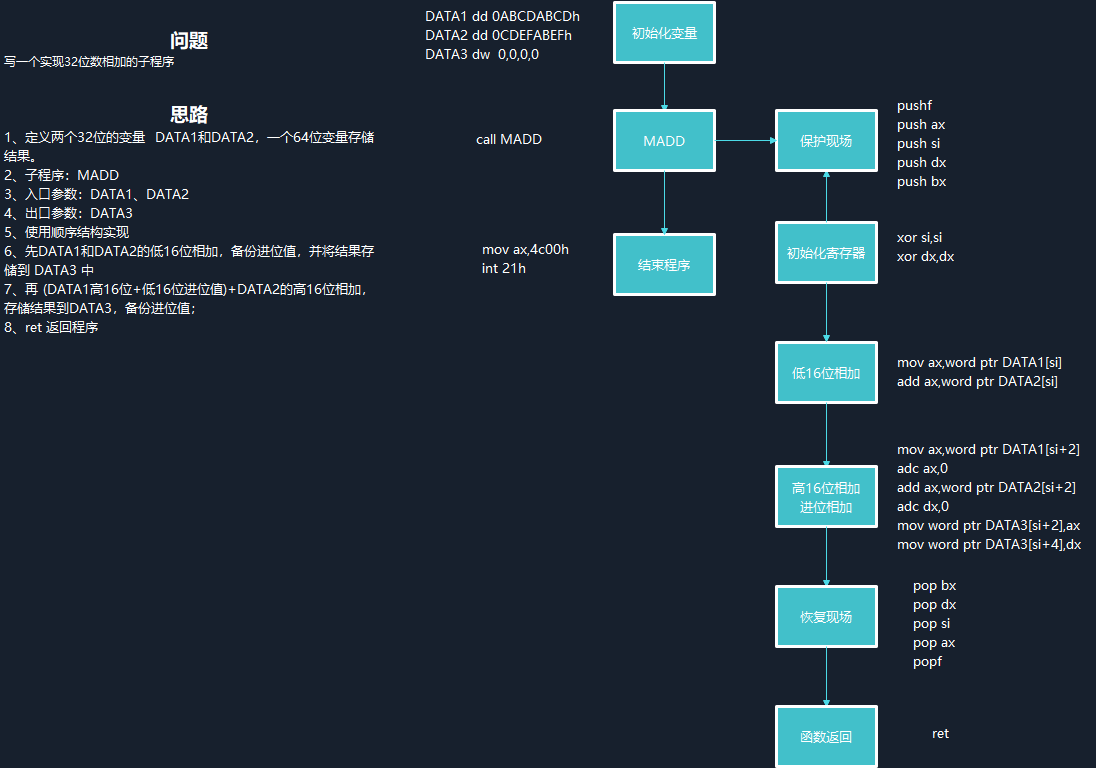Screen dimensions: 1096x768
Task: Click the 高16位相加 进位相加 node
Action: 826,497
